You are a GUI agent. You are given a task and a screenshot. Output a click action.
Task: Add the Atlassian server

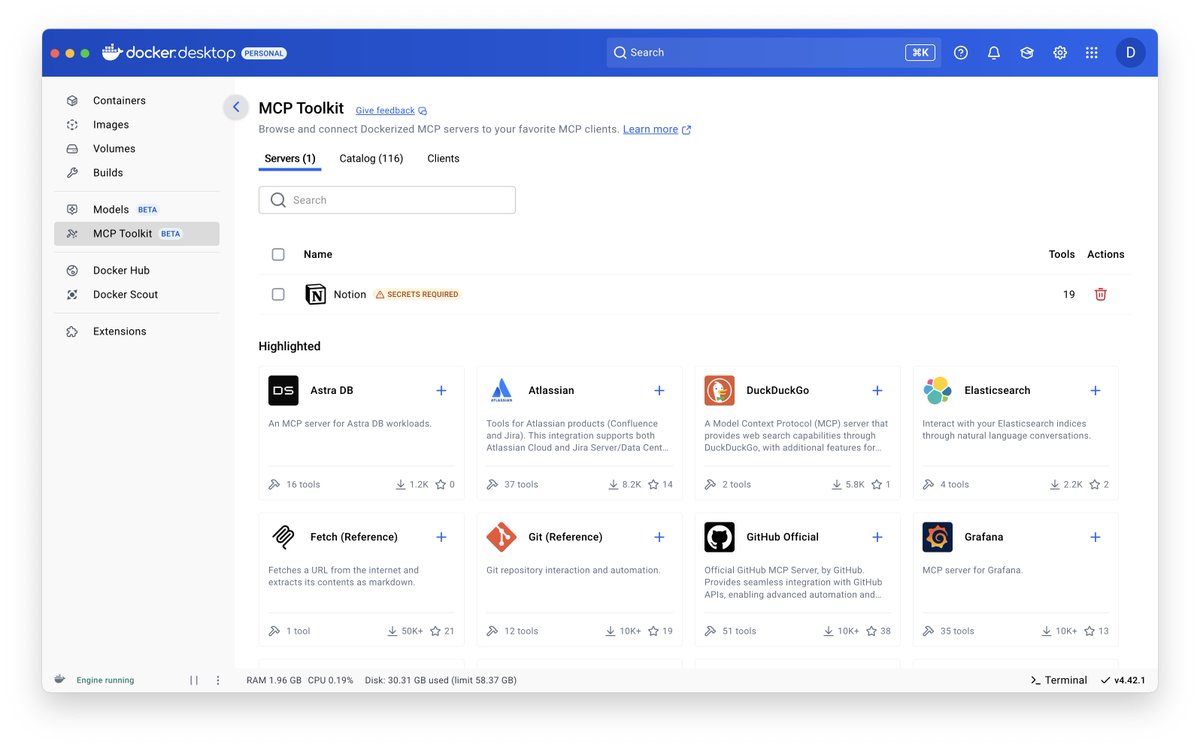pyautogui.click(x=659, y=390)
